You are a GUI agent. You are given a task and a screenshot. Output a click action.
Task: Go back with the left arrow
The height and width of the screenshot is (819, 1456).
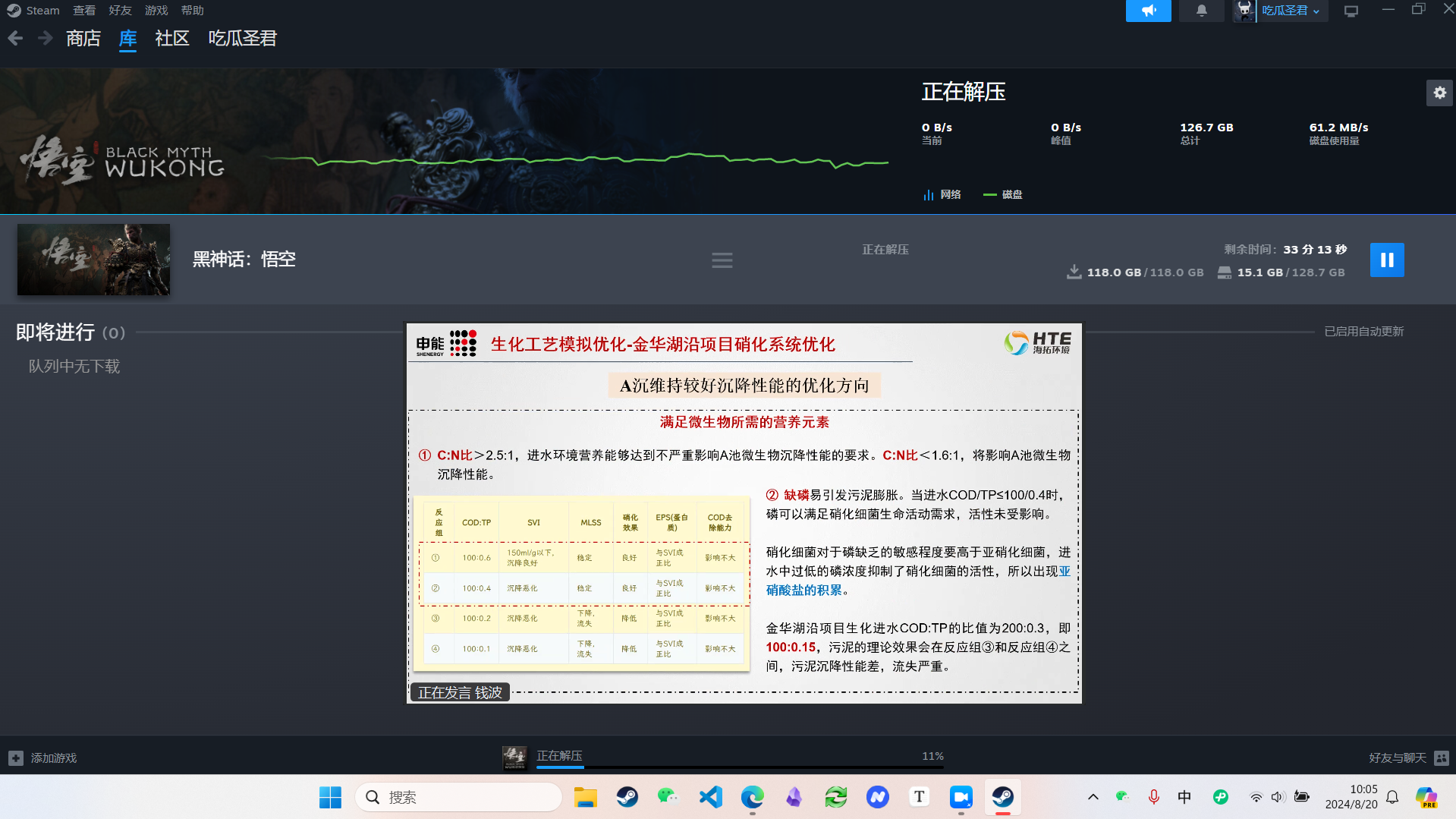point(15,38)
